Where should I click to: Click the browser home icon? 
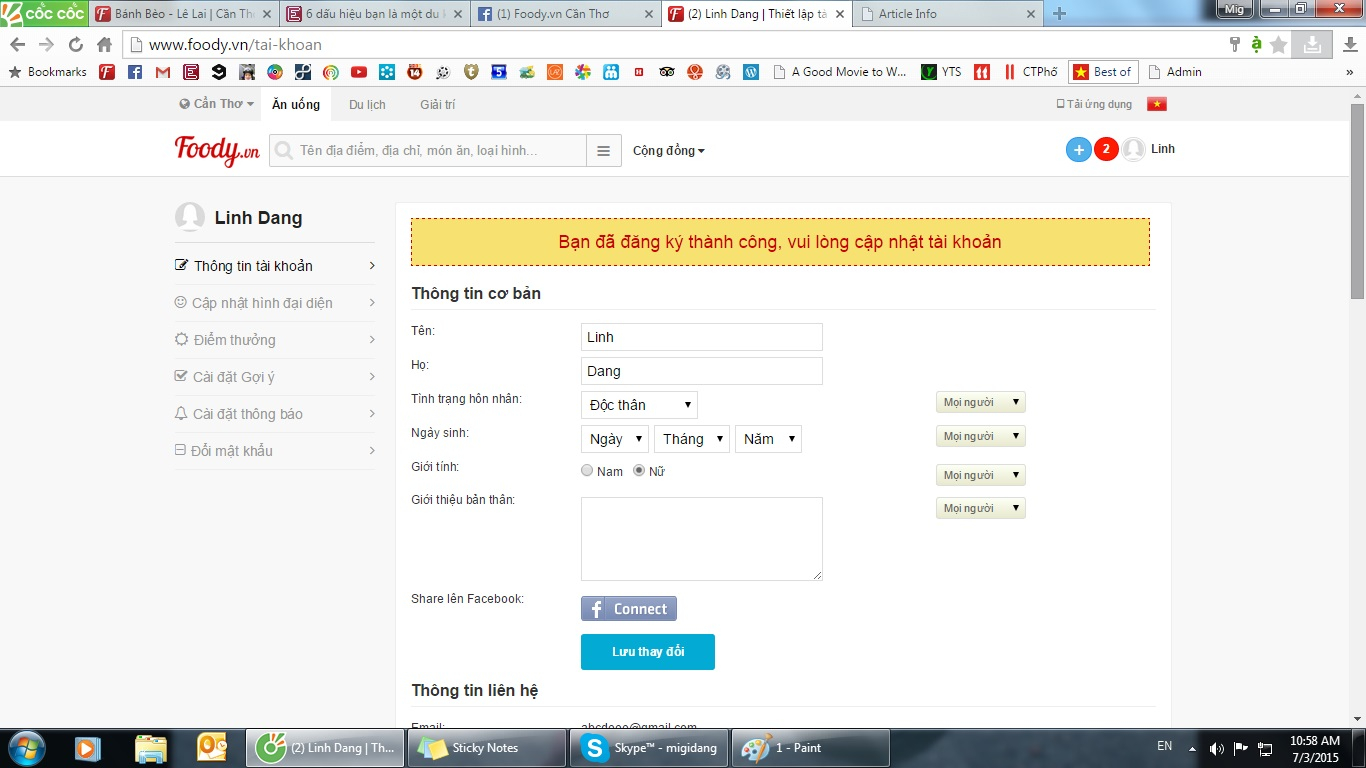click(104, 44)
